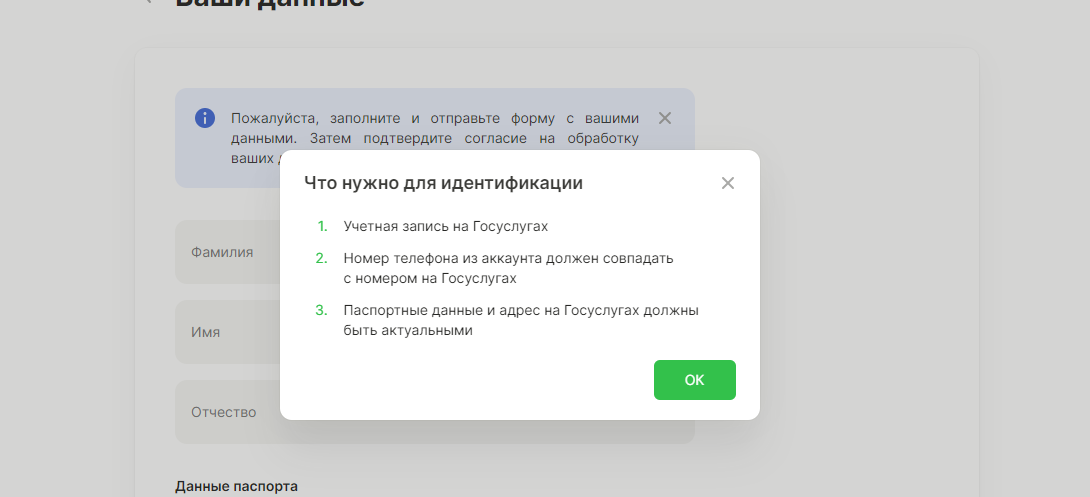Click text Номер телефона из аккаунта должен совпадать
The height and width of the screenshot is (497, 1090).
[x=509, y=259]
